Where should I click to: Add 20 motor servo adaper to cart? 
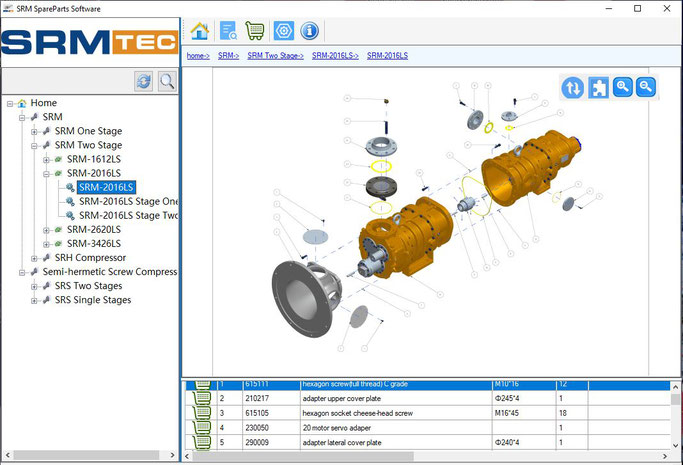pyautogui.click(x=202, y=428)
